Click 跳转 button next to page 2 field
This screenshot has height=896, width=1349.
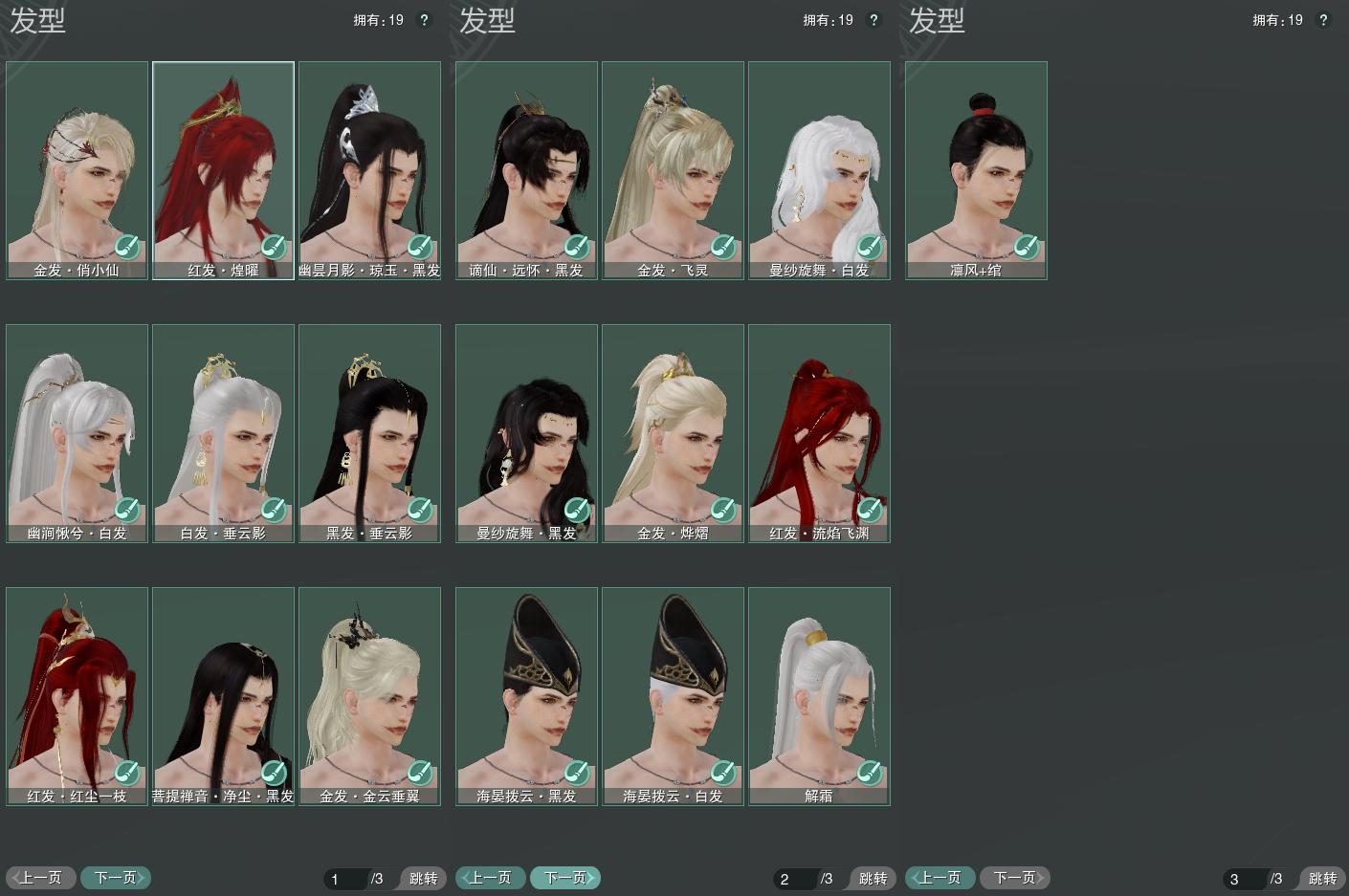(x=872, y=878)
